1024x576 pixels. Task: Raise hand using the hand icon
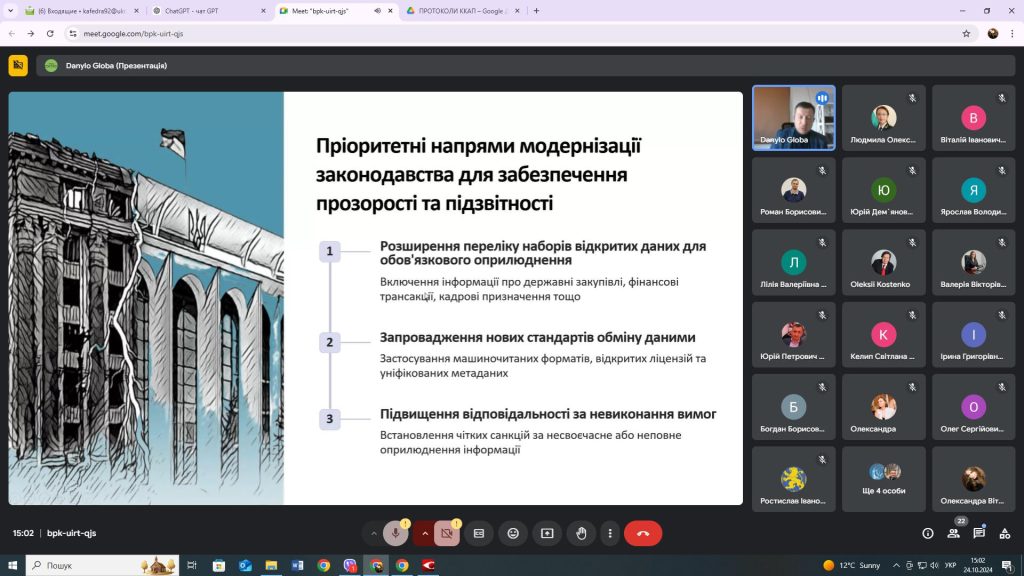click(581, 534)
